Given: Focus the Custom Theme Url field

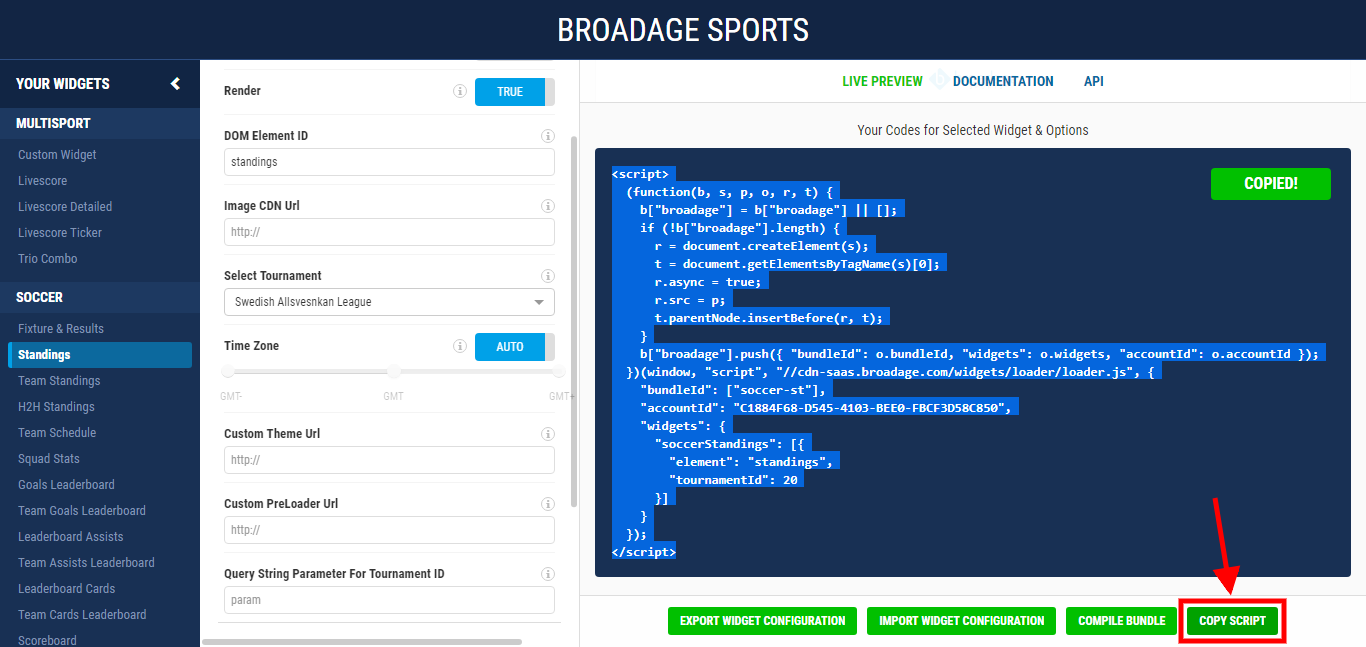Looking at the screenshot, I should pos(389,460).
